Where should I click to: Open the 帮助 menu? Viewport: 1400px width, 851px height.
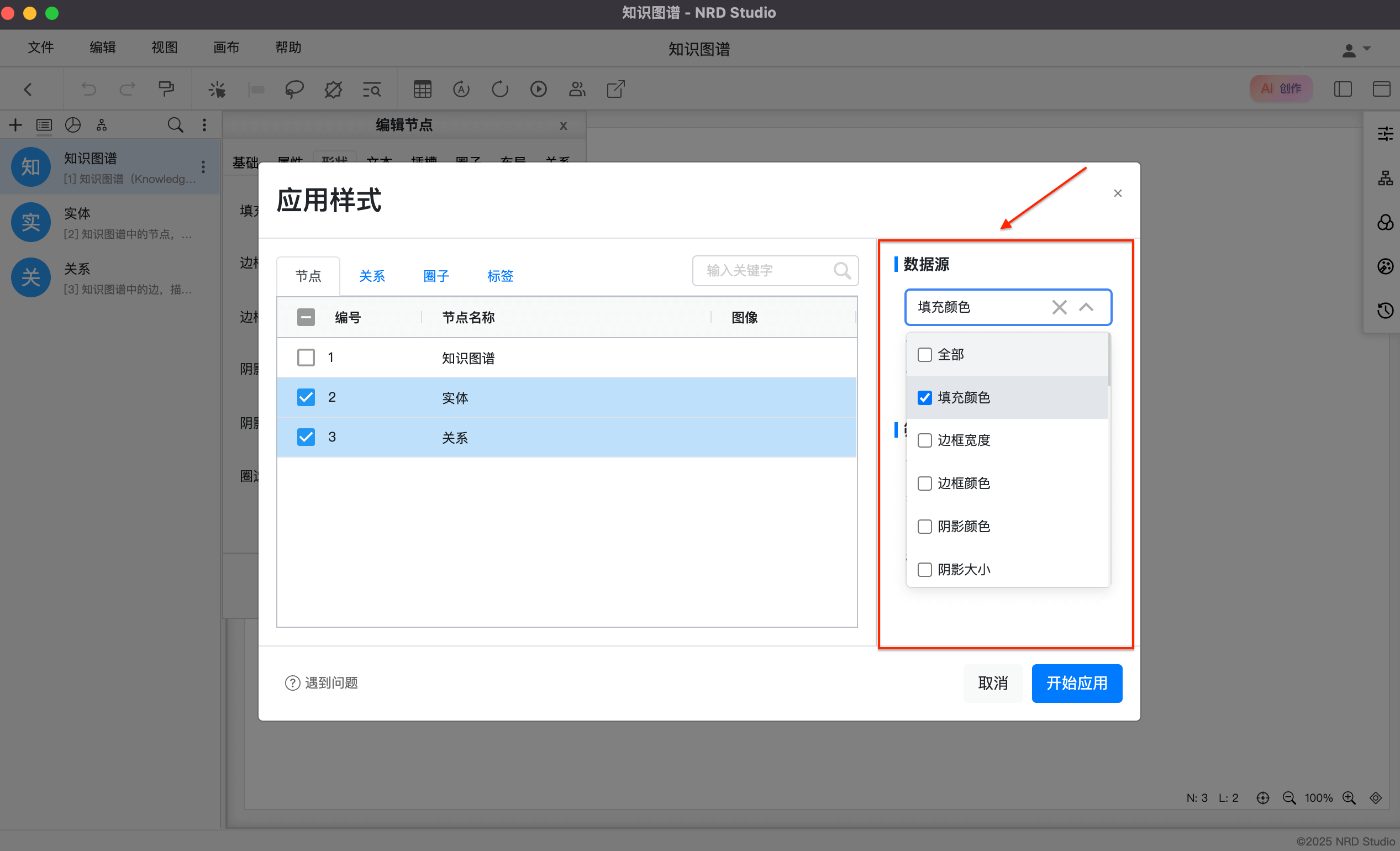coord(288,48)
